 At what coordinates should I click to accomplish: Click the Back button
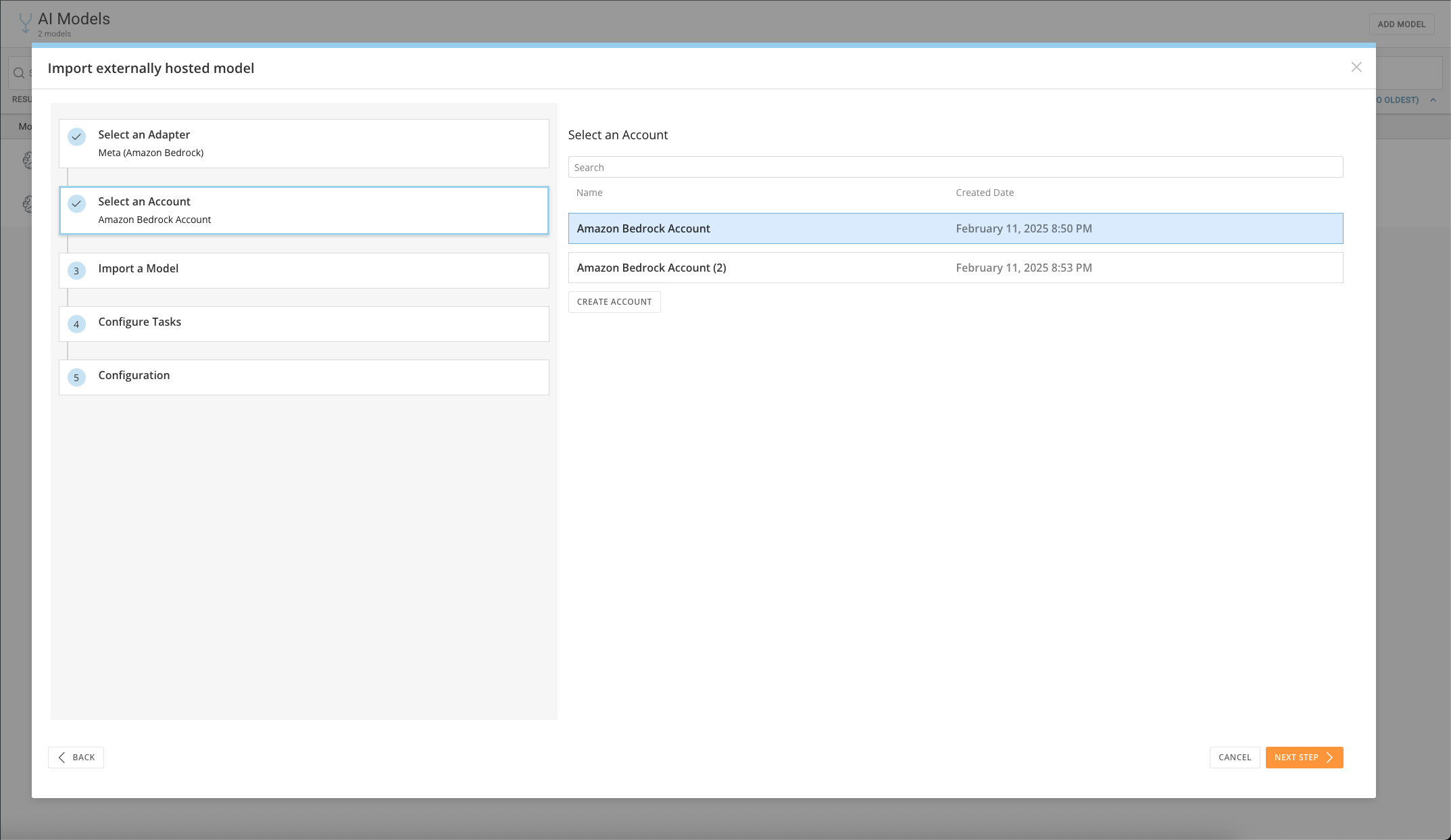pyautogui.click(x=76, y=758)
